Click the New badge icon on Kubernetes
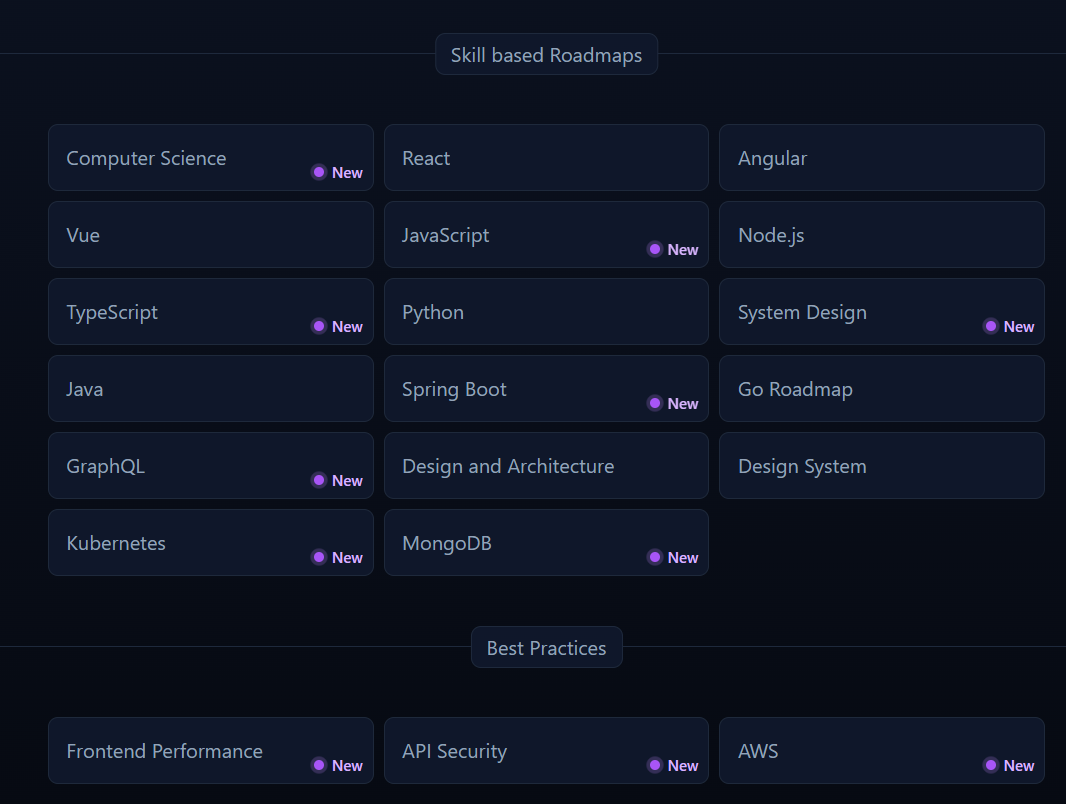Viewport: 1066px width, 804px height. (x=319, y=557)
